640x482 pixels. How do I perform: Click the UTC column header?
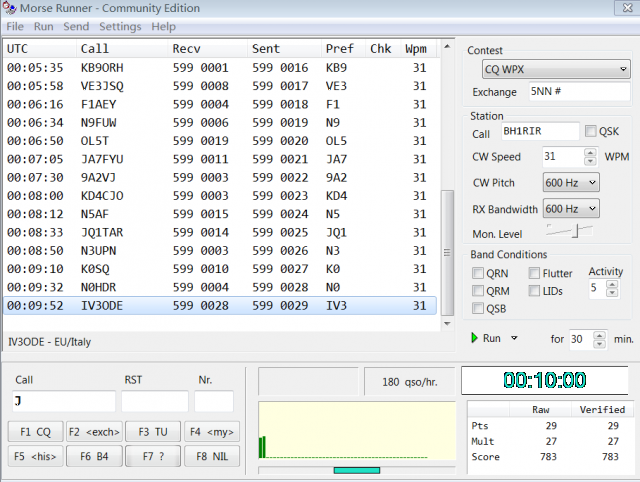pos(40,49)
